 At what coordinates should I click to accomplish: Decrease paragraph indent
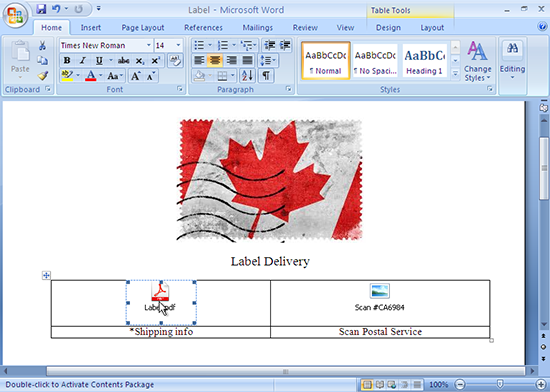tap(269, 45)
